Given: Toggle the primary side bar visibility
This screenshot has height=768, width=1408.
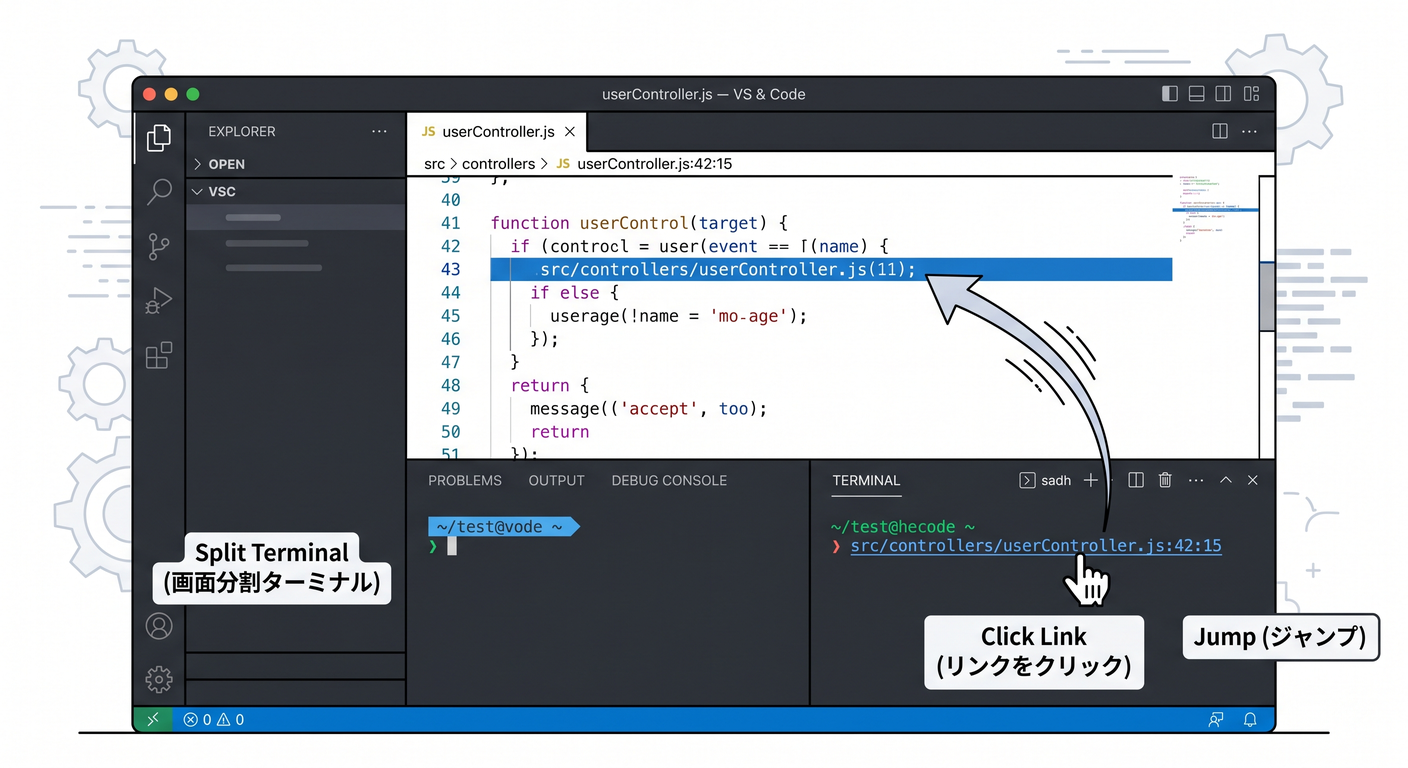Looking at the screenshot, I should 1170,94.
